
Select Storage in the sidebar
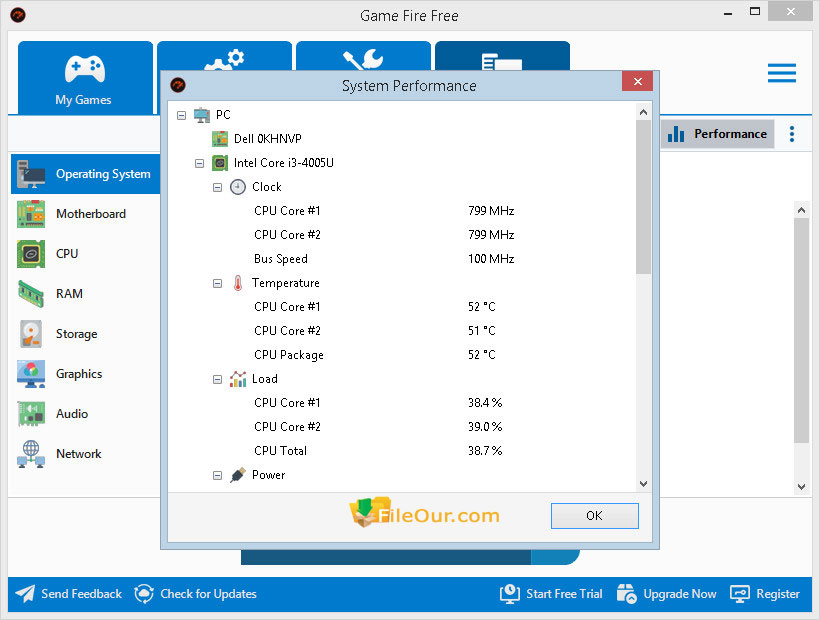[86, 334]
